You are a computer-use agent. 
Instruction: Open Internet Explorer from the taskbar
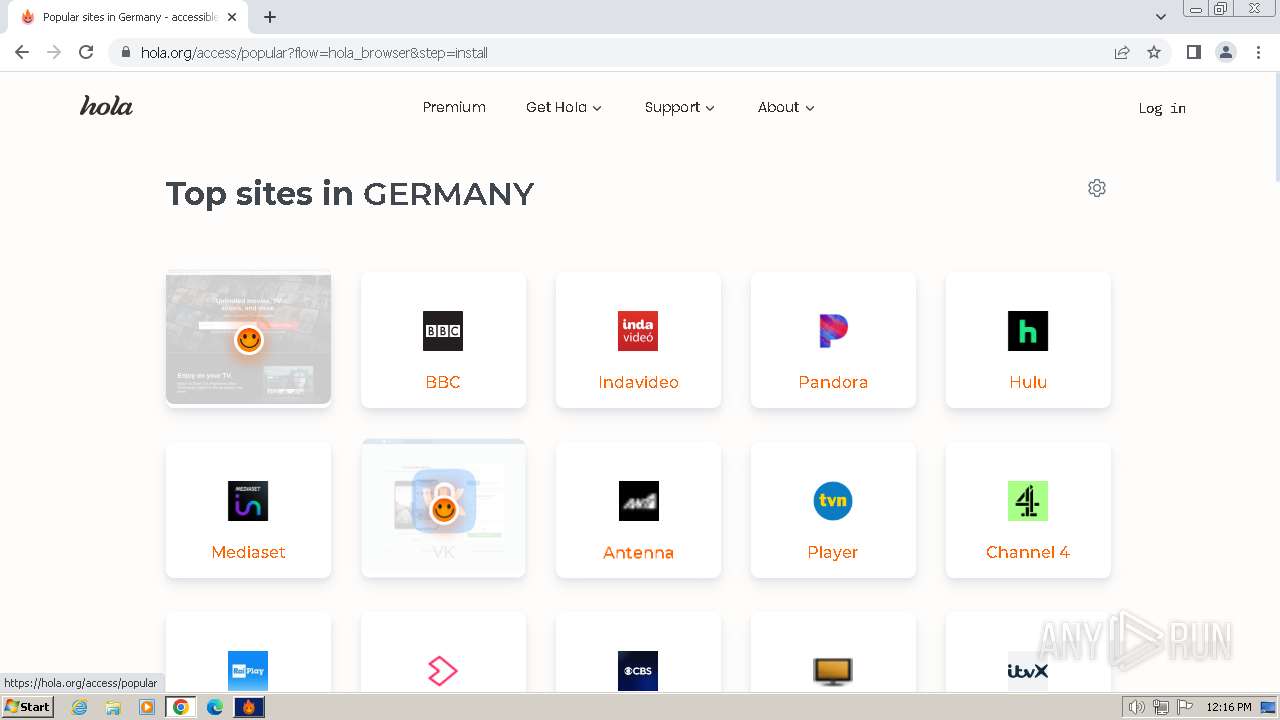79,707
